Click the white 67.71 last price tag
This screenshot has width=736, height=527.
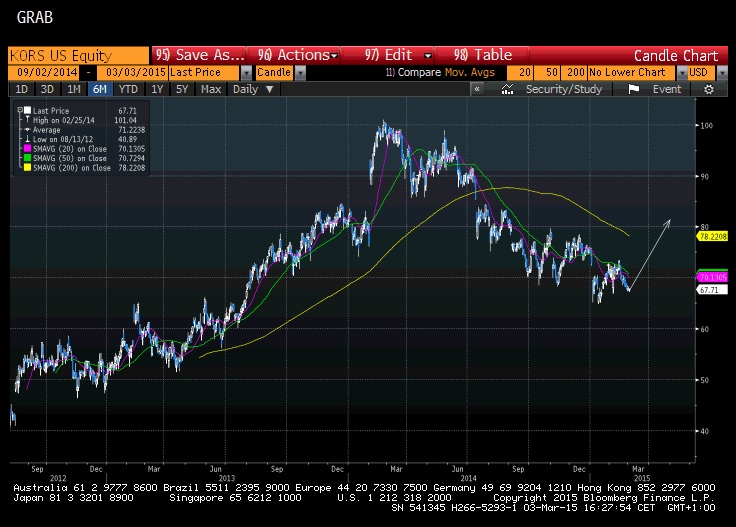(710, 290)
